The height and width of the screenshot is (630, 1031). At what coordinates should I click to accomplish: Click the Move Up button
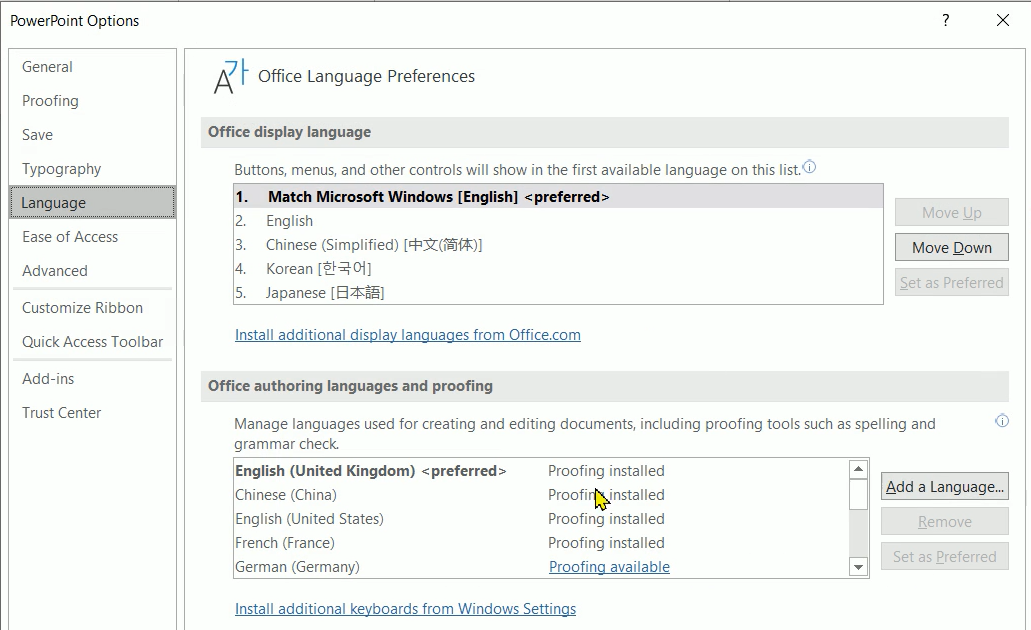(x=951, y=212)
